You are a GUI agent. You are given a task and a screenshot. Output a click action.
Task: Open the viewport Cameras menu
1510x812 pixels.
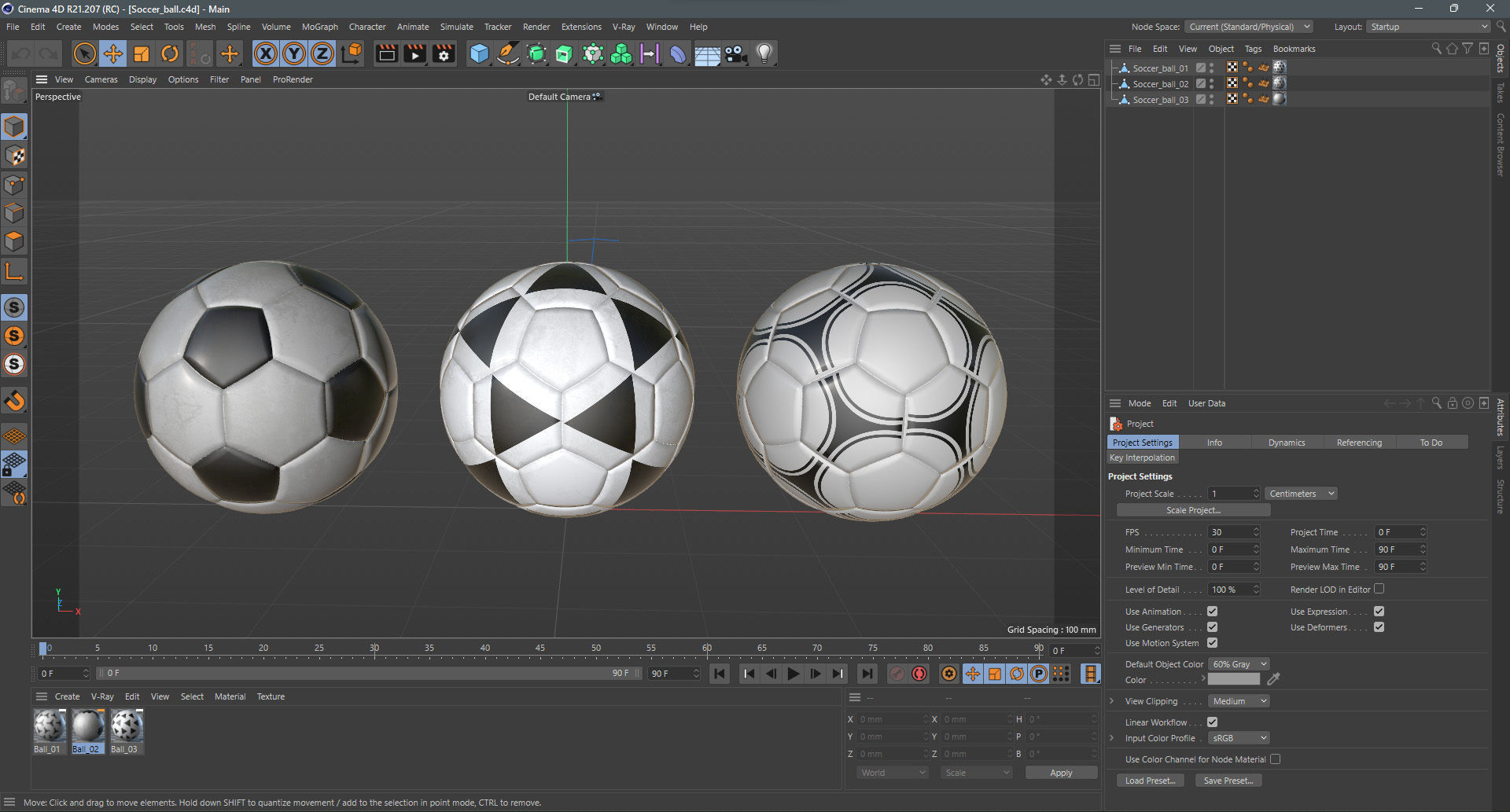tap(101, 79)
